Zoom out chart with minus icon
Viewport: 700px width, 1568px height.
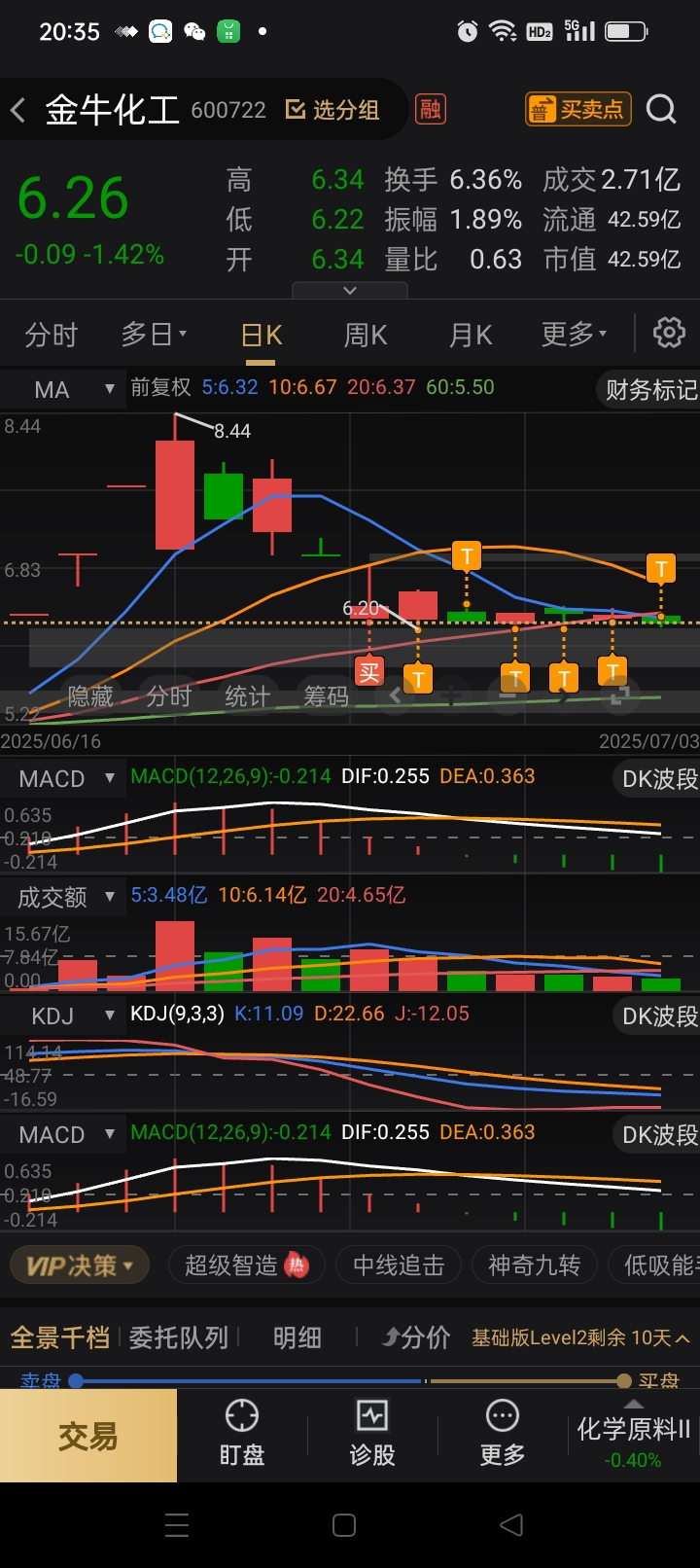click(507, 695)
